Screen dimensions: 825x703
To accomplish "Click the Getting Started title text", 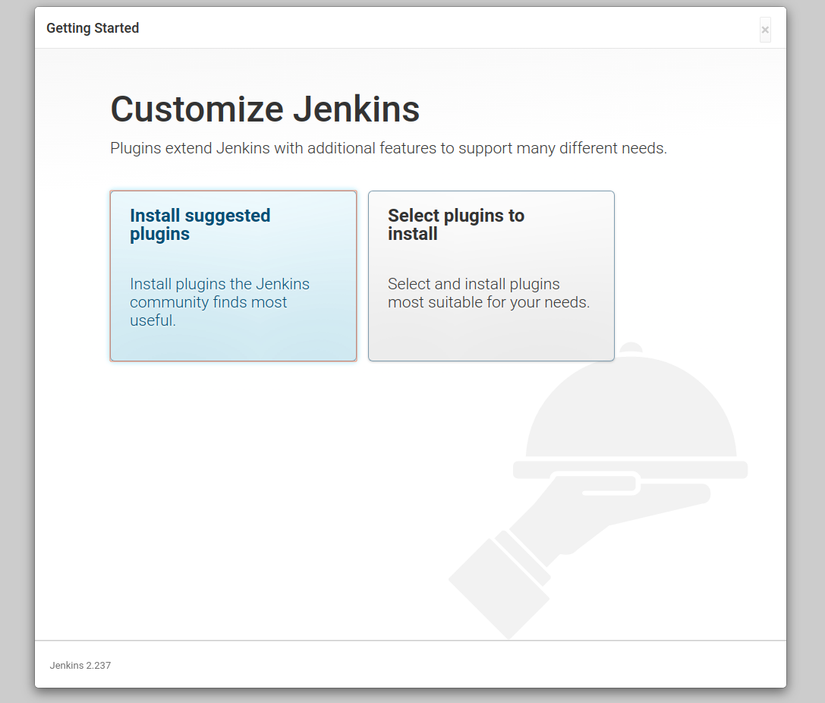I will [x=93, y=28].
